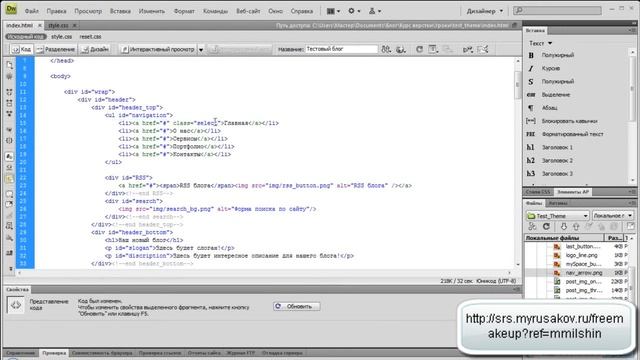Image resolution: width=640 pixels, height=360 pixels.
Task: Click the Dreamweaver Dw logo icon
Action: pyautogui.click(x=11, y=10)
